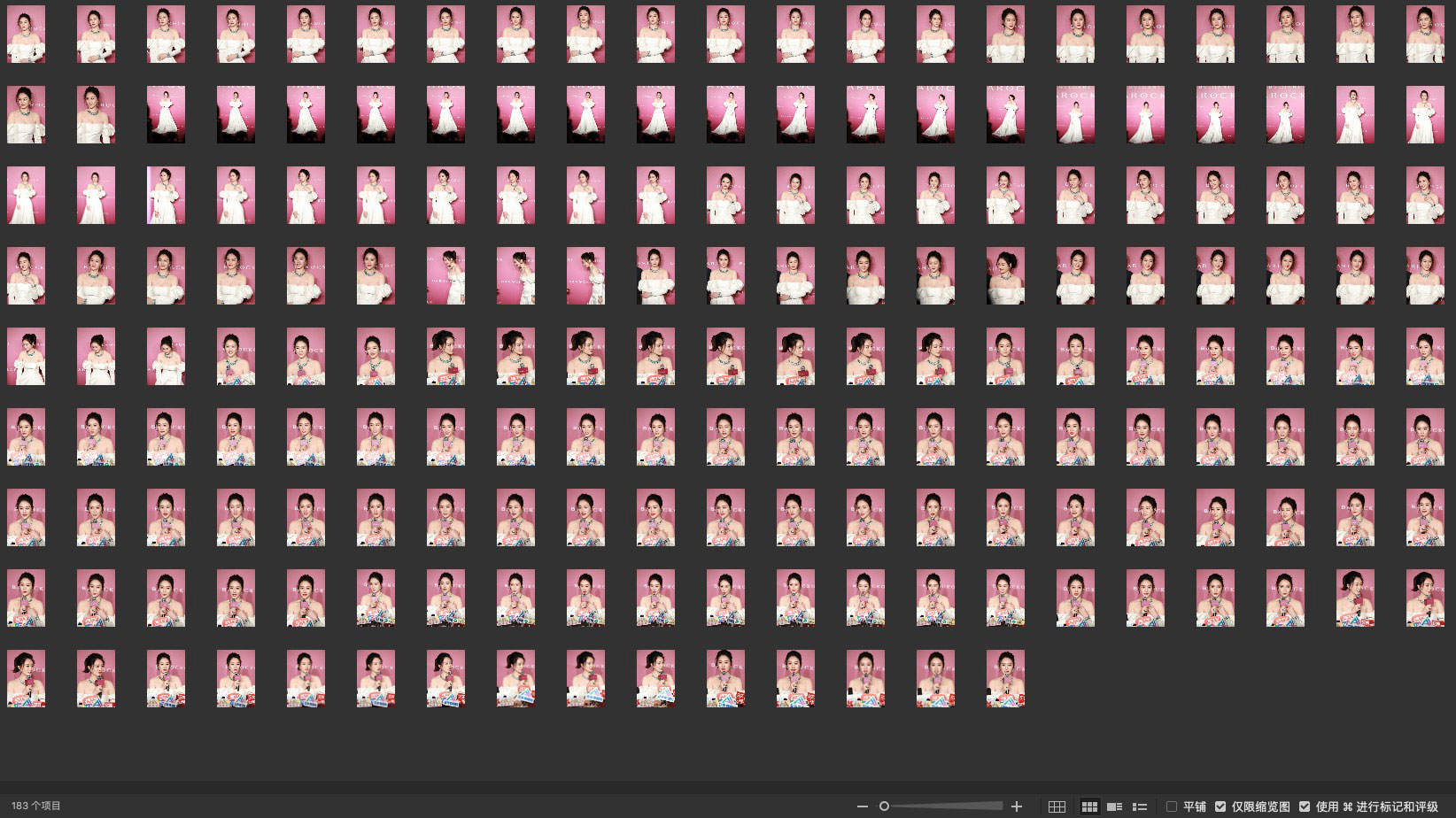Uncheck 使用 ⌘ 进行标记和评级 checkbox
This screenshot has width=1456, height=818.
click(1305, 806)
